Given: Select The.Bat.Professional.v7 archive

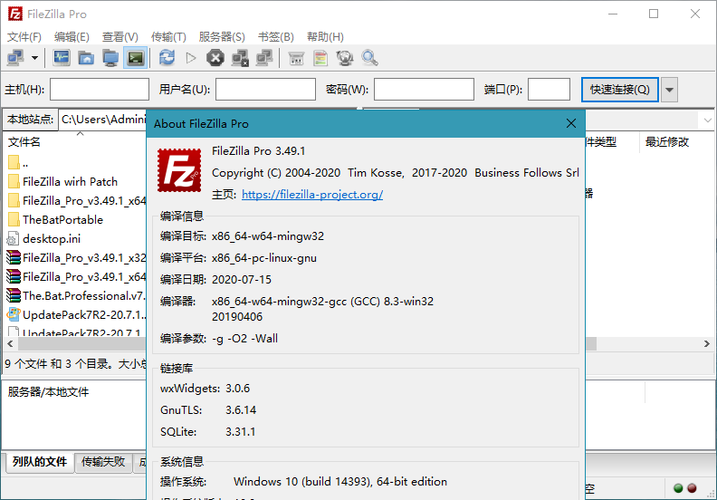Looking at the screenshot, I should pos(76,296).
